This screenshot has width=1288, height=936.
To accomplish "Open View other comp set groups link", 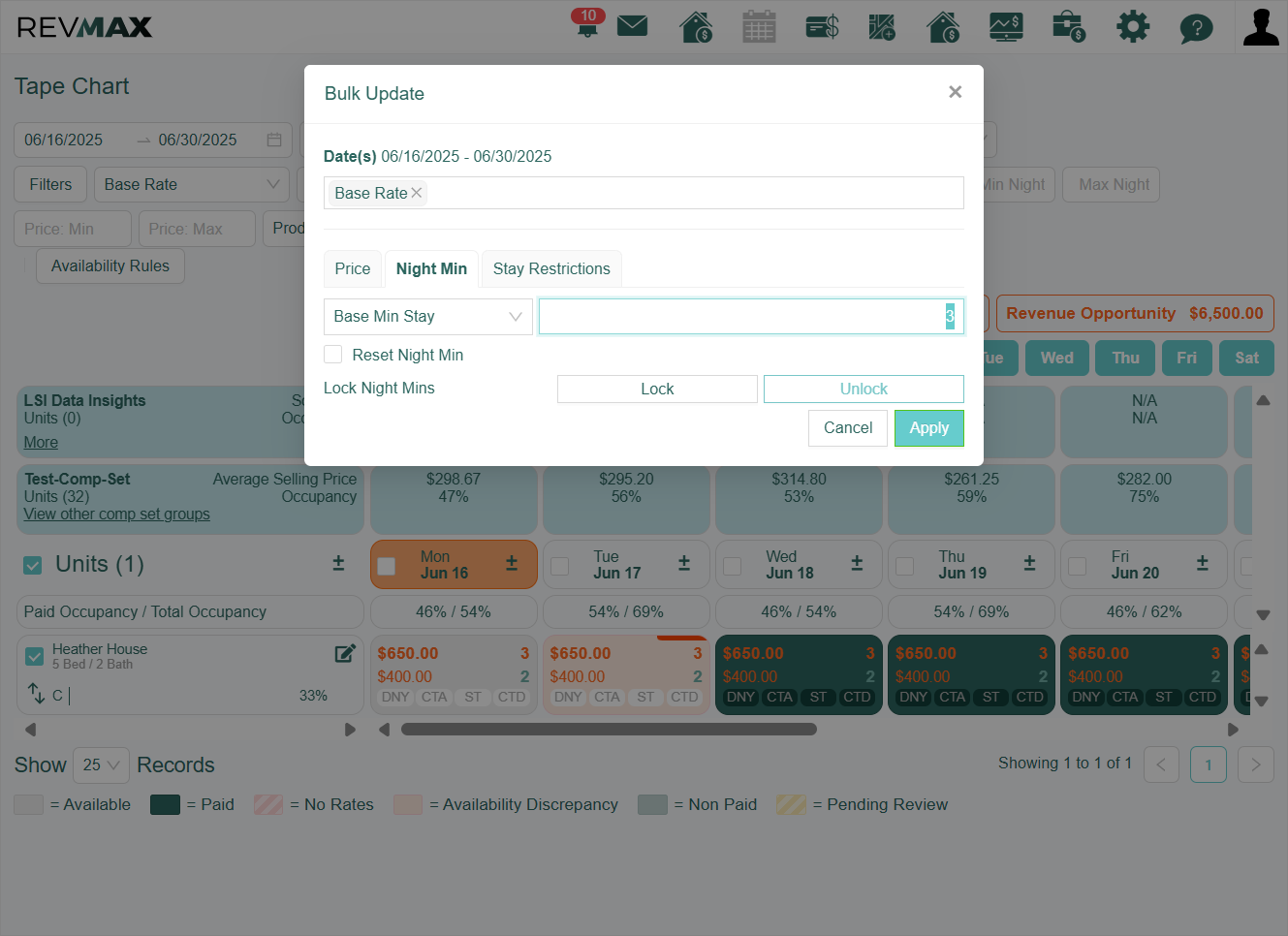I will 116,515.
